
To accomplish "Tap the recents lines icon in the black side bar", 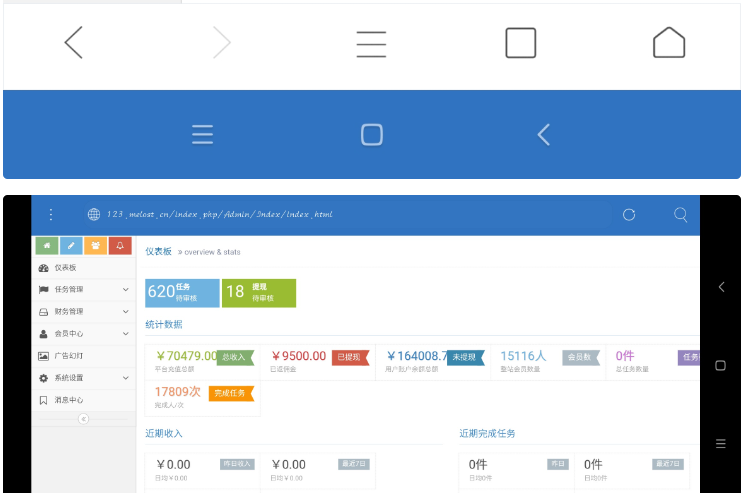I will pos(721,444).
